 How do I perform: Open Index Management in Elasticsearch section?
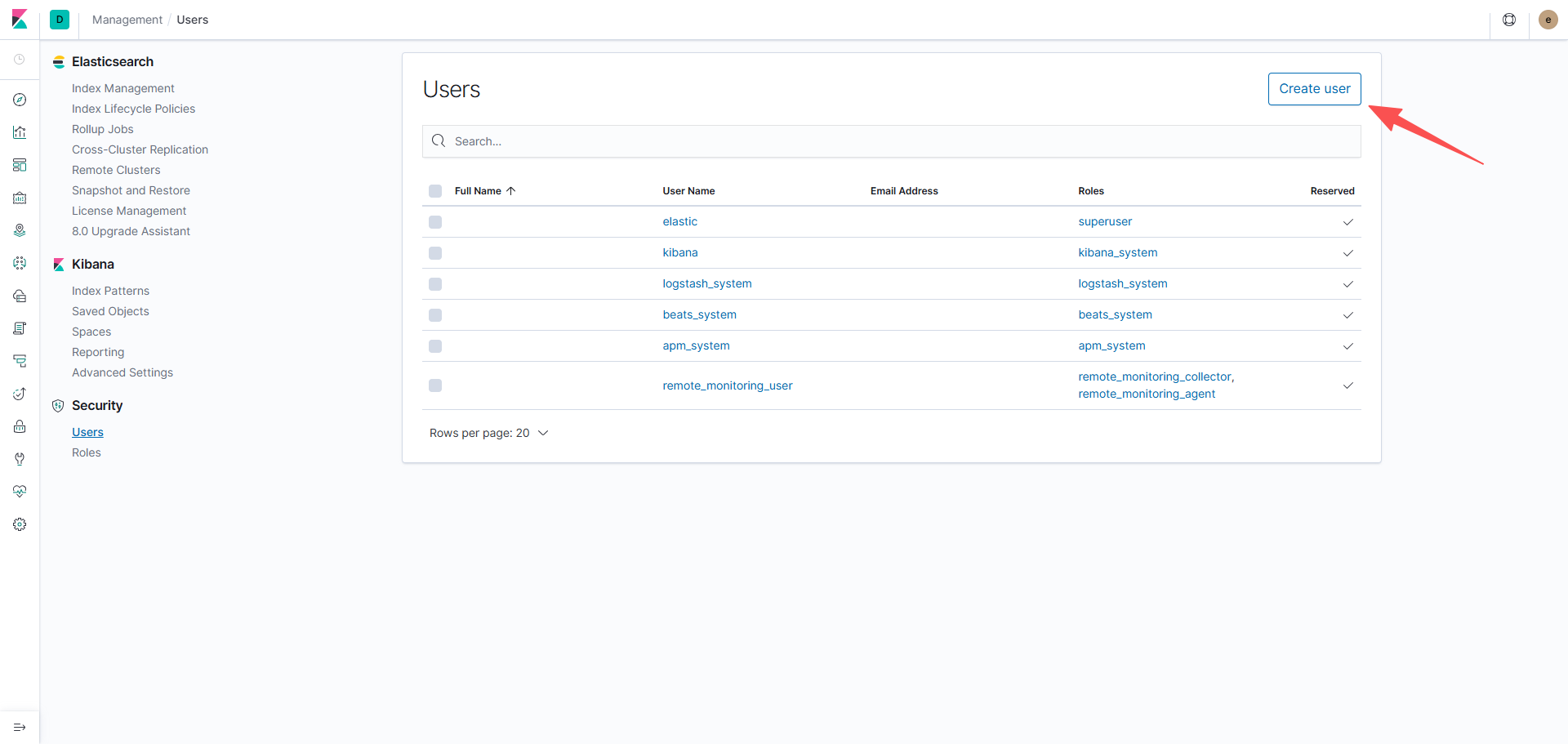[x=123, y=88]
